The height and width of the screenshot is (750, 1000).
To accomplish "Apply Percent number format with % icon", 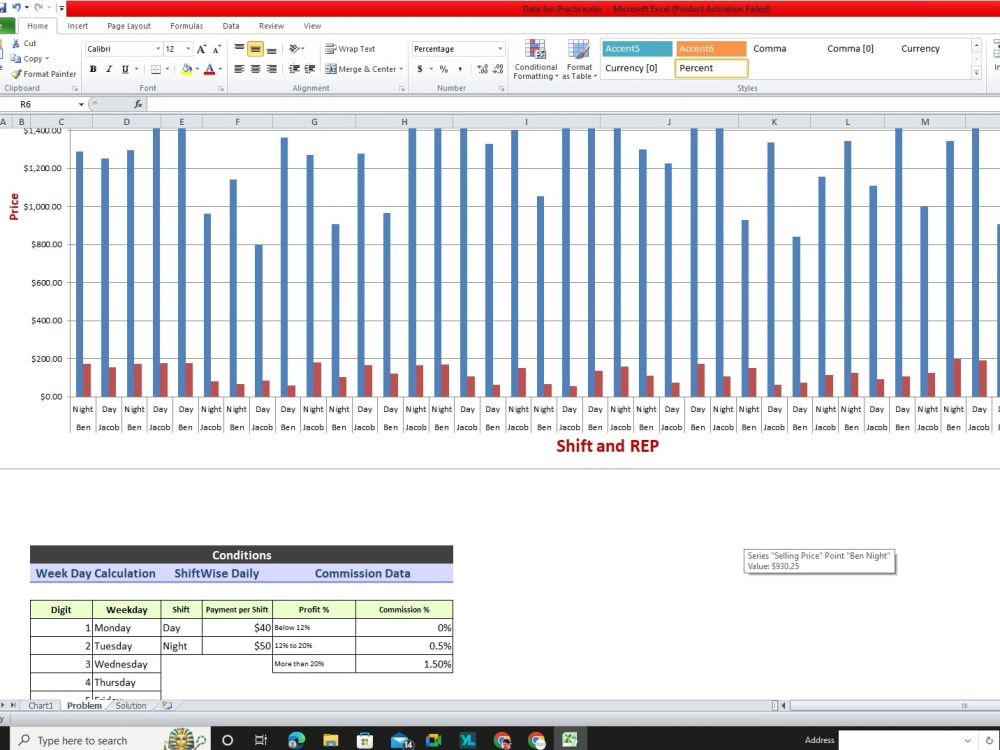I will pyautogui.click(x=444, y=69).
